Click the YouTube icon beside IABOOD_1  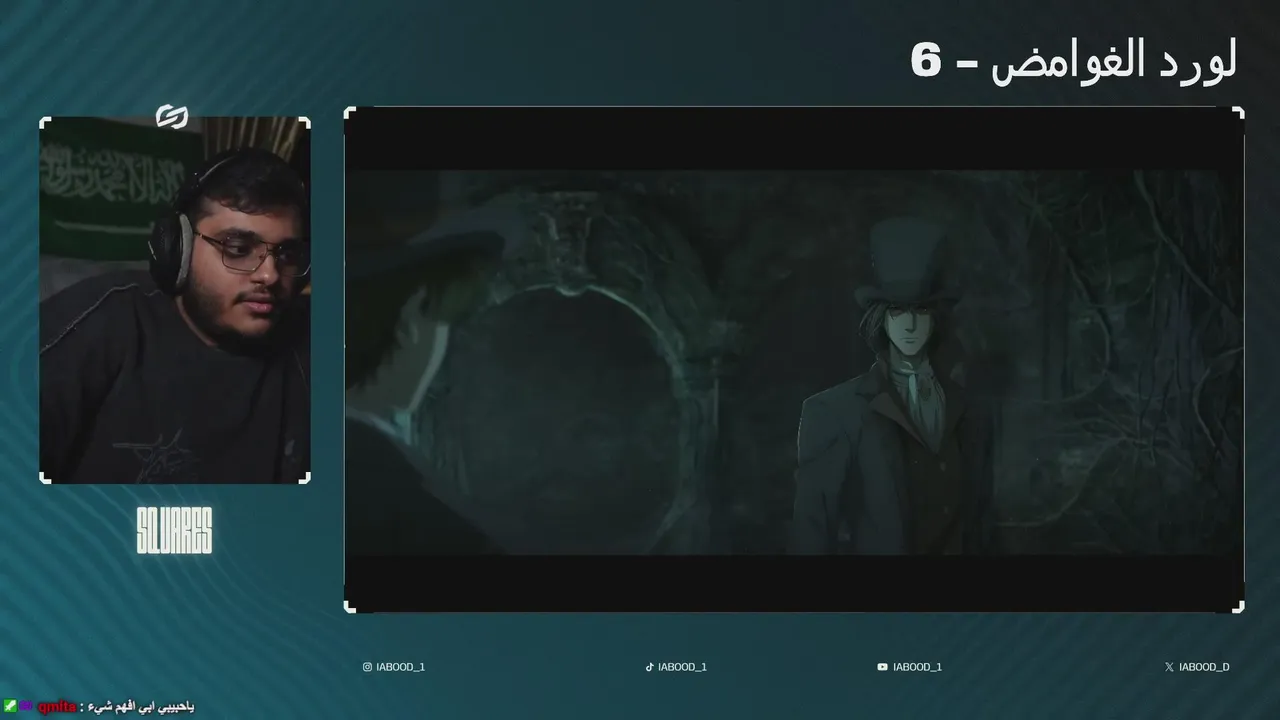tap(882, 667)
